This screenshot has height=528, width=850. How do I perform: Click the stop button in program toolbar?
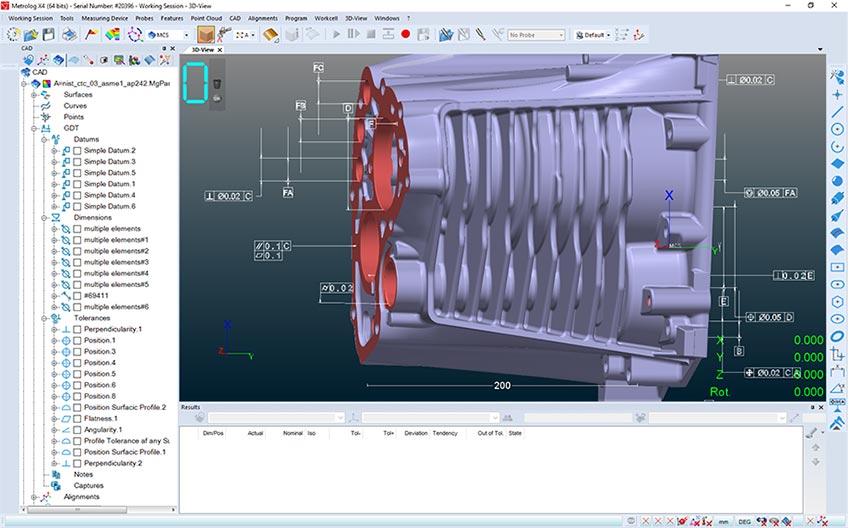[371, 35]
